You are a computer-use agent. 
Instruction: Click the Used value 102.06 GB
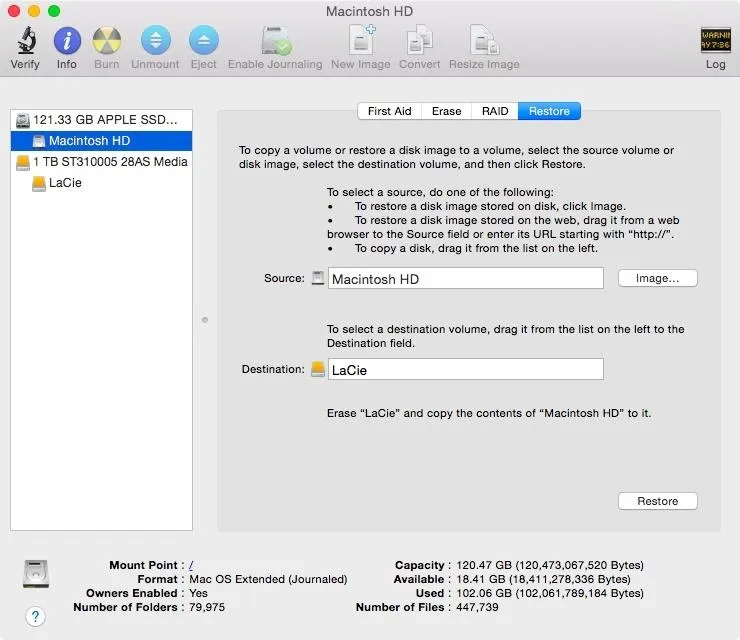click(550, 593)
